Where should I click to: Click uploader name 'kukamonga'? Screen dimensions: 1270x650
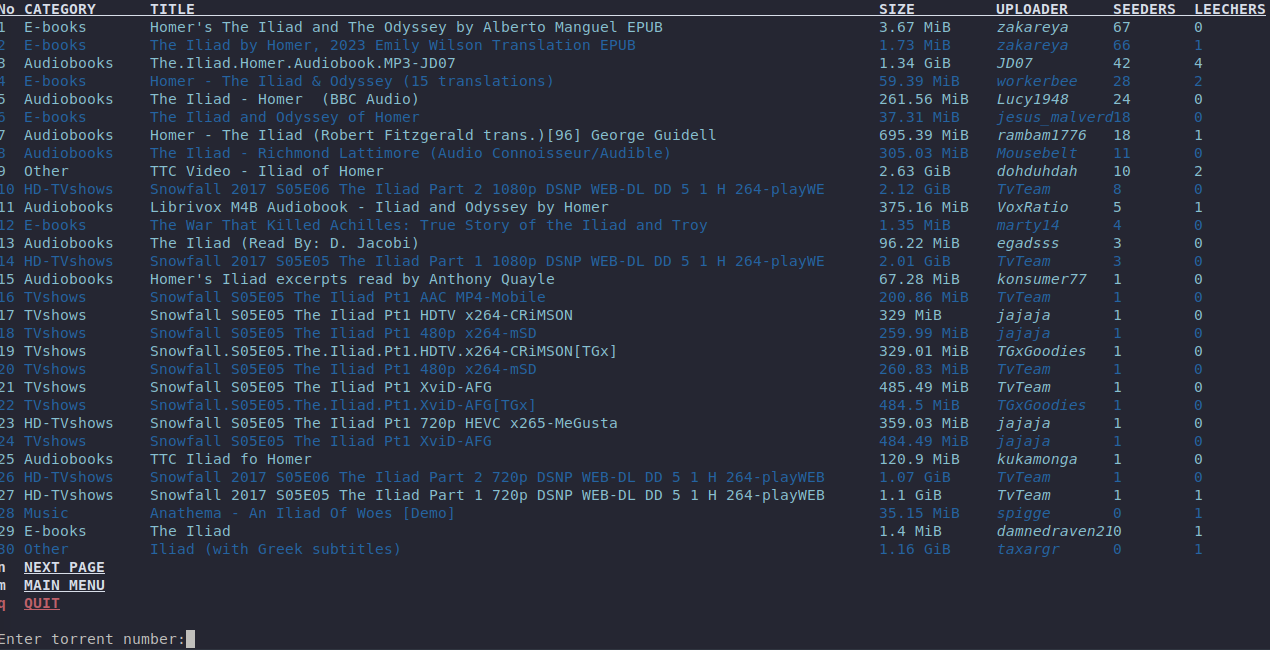1037,459
